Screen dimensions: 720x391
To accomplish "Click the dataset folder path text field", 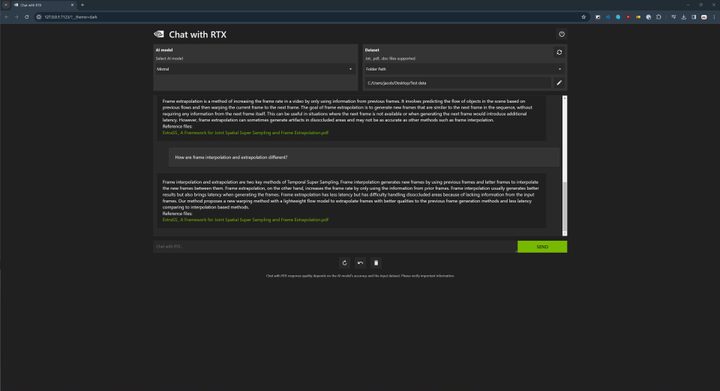I will (x=458, y=83).
